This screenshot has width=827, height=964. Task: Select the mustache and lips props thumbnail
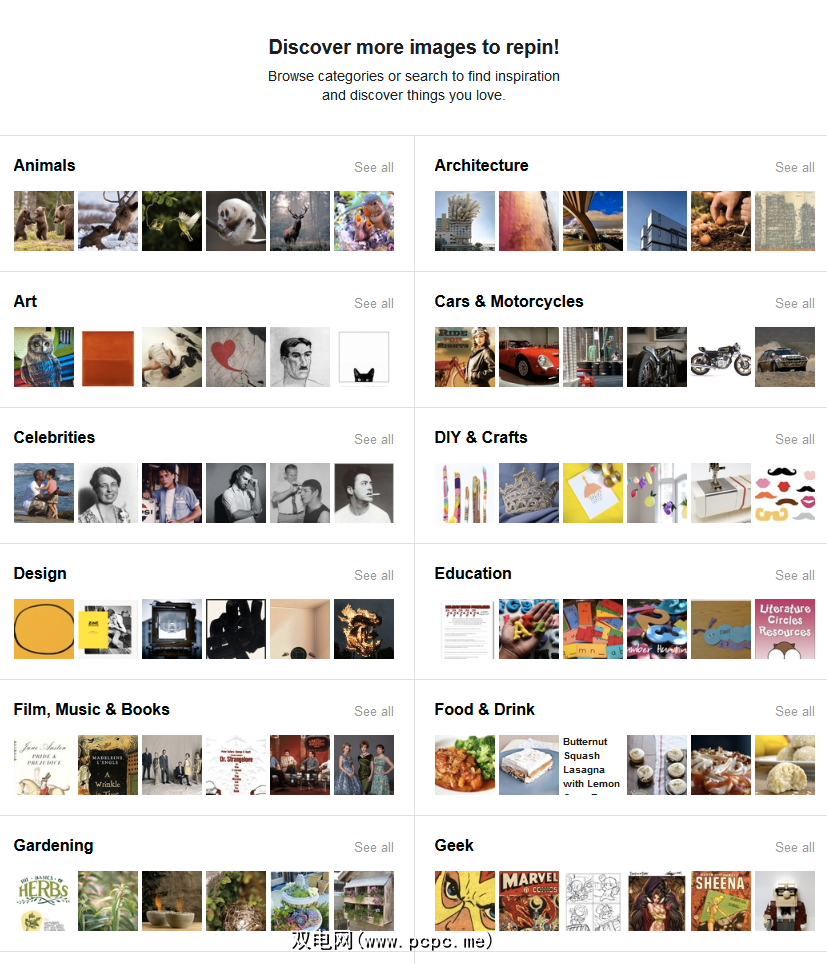tap(785, 492)
